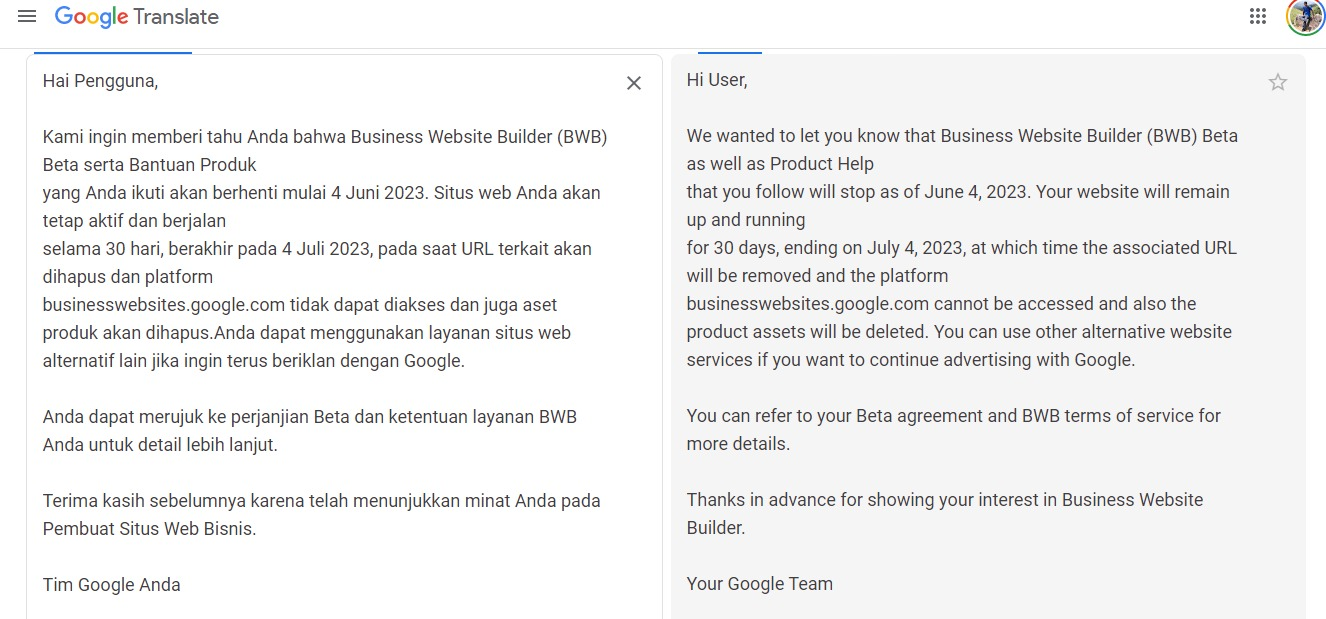Click 'businesswebsites.google.com tidak dapat diakses' source line
1326x619 pixels.
point(300,304)
